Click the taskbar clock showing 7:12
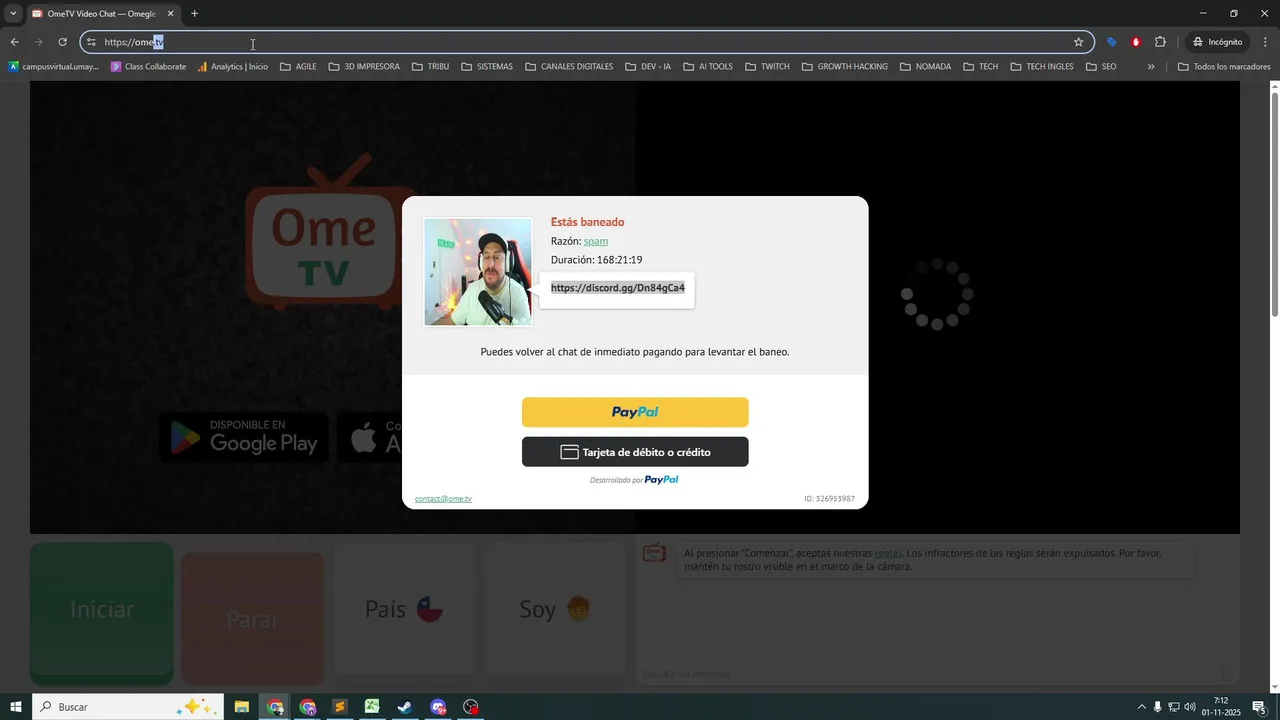The height and width of the screenshot is (720, 1280). (x=1221, y=707)
